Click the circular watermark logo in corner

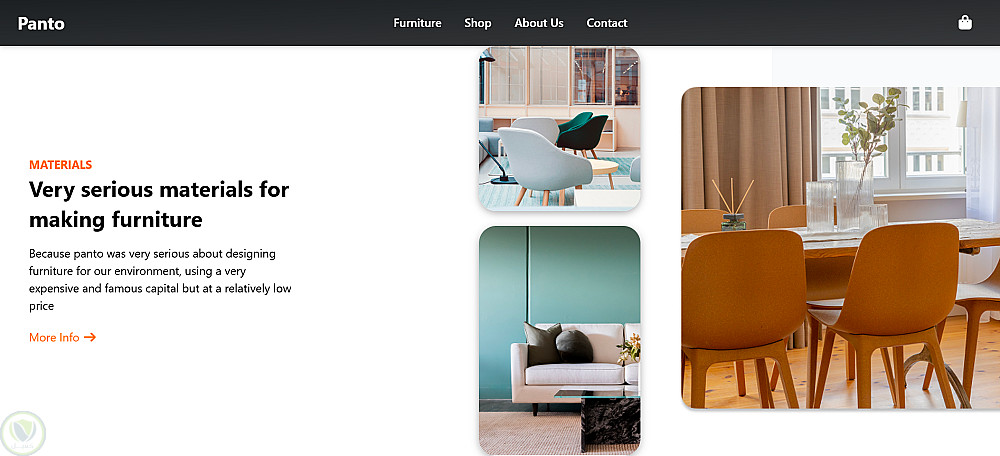click(23, 434)
